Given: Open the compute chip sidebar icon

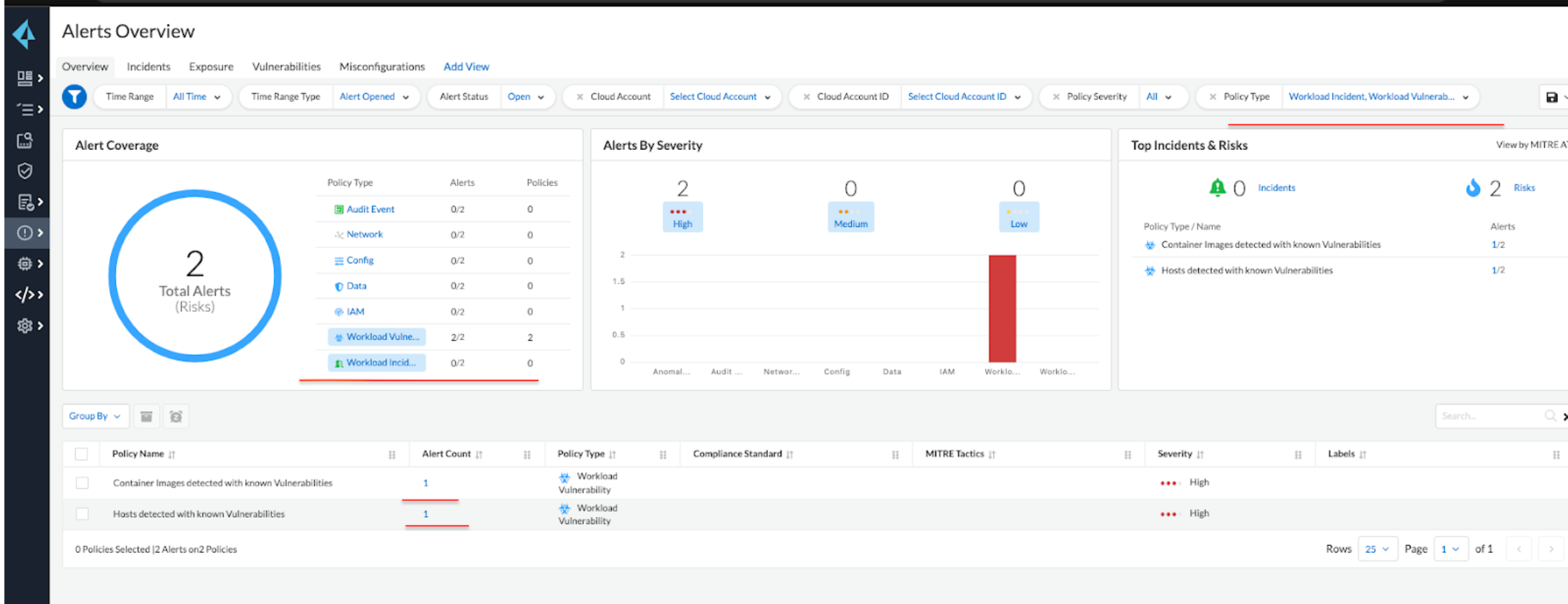Looking at the screenshot, I should coord(25,263).
